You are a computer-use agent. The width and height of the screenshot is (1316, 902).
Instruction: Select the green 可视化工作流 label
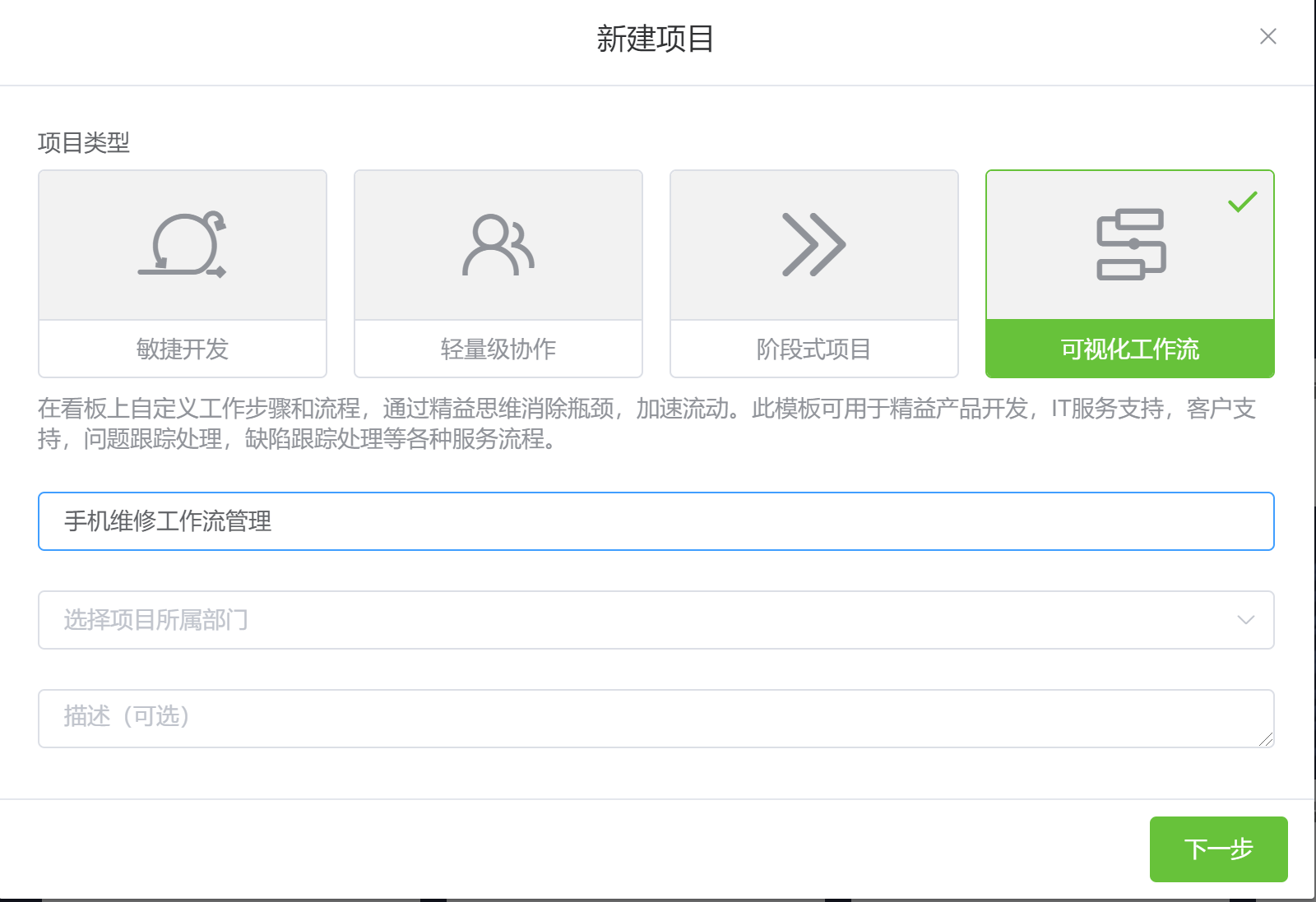(1129, 349)
